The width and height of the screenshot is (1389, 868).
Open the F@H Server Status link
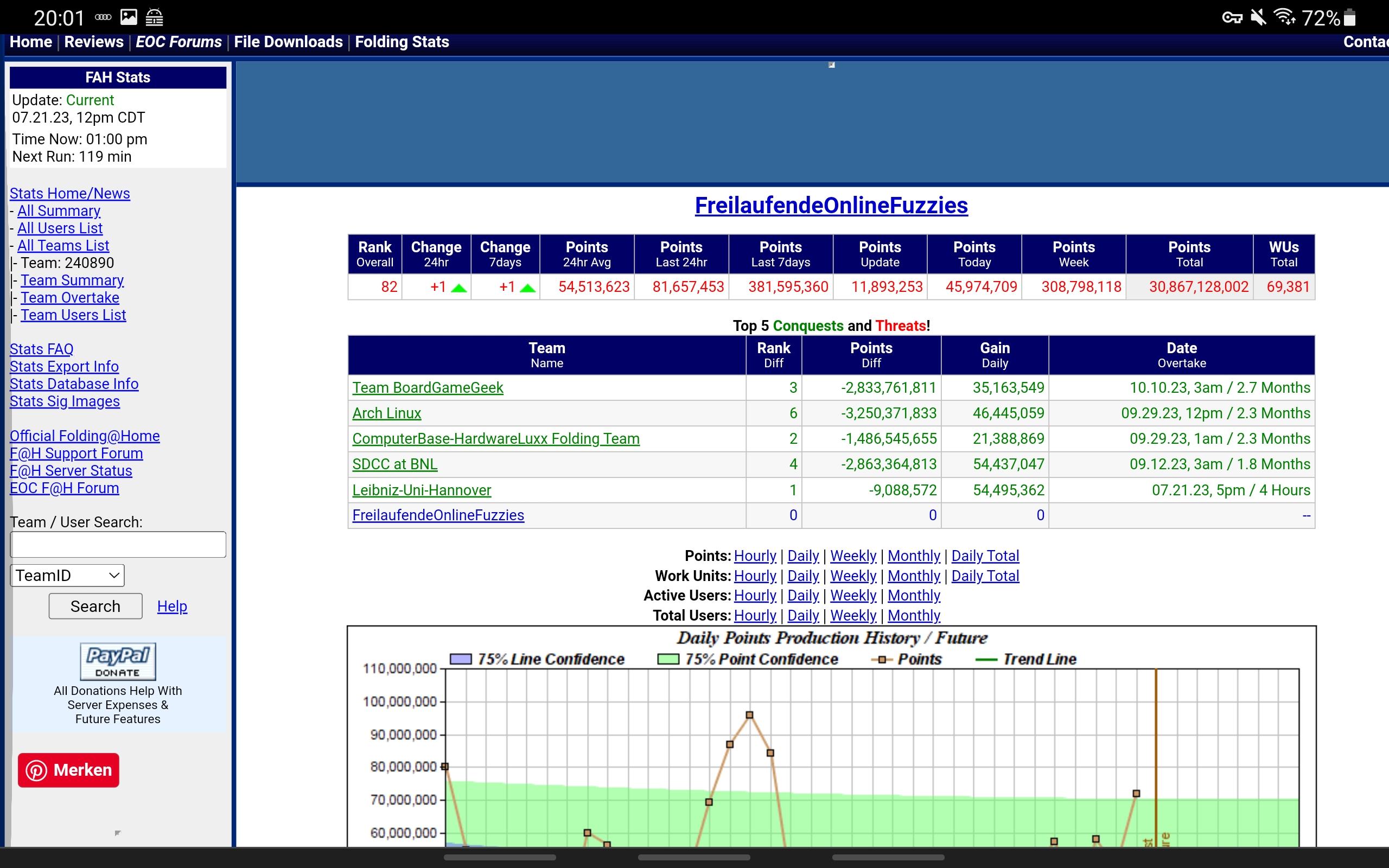click(x=71, y=470)
